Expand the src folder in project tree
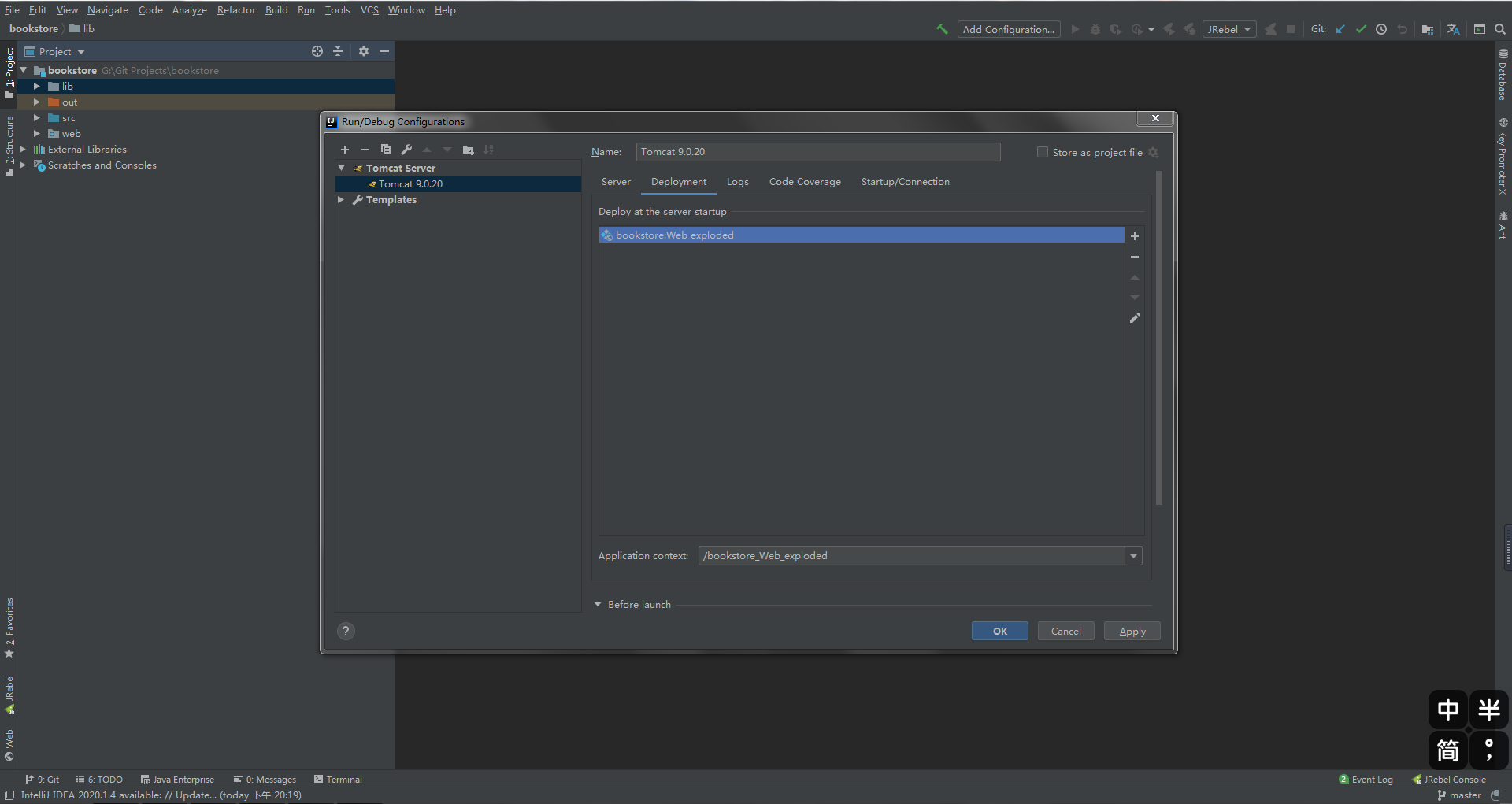1512x804 pixels. tap(36, 118)
